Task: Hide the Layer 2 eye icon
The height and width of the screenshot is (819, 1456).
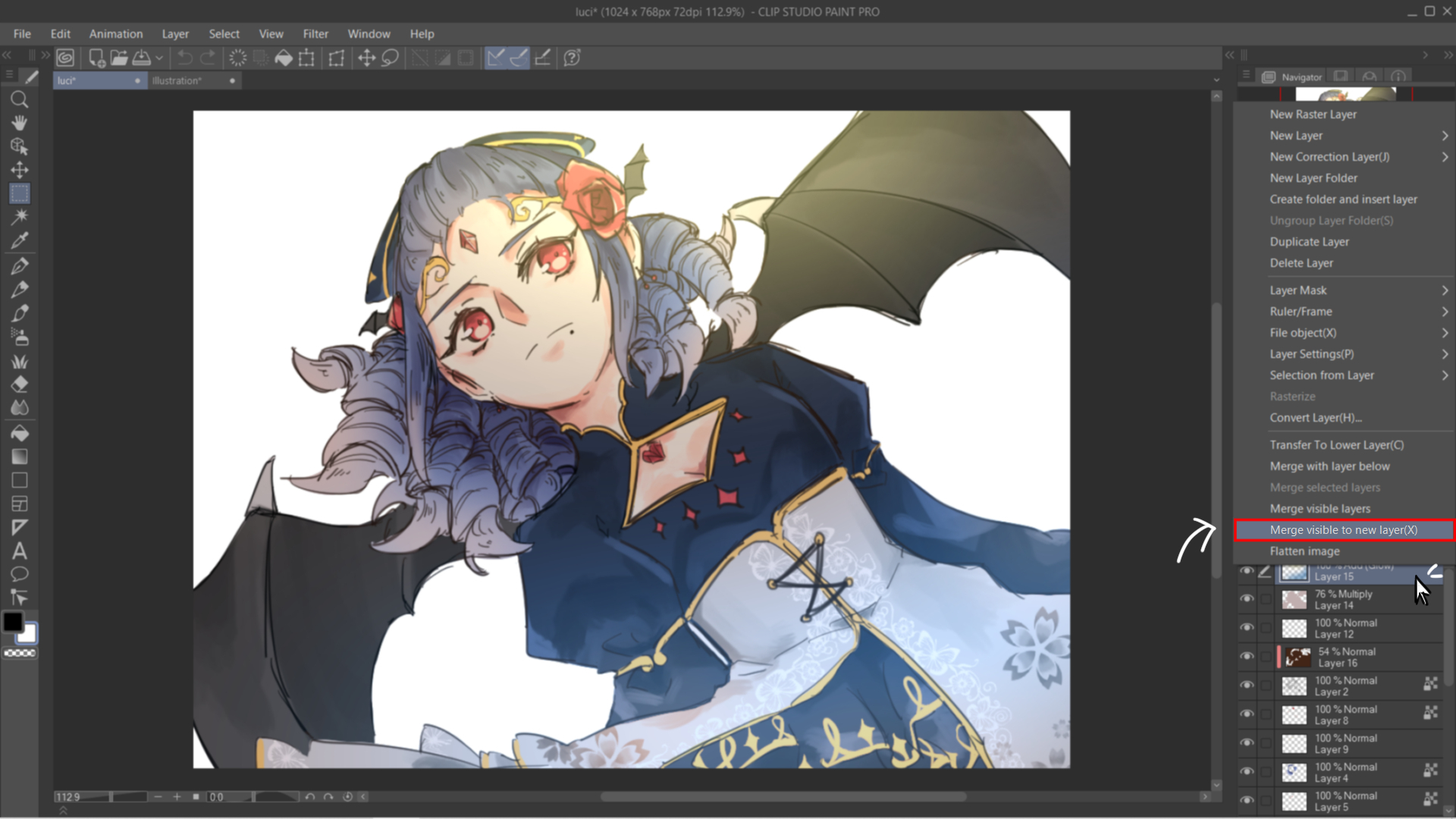Action: pos(1247,686)
